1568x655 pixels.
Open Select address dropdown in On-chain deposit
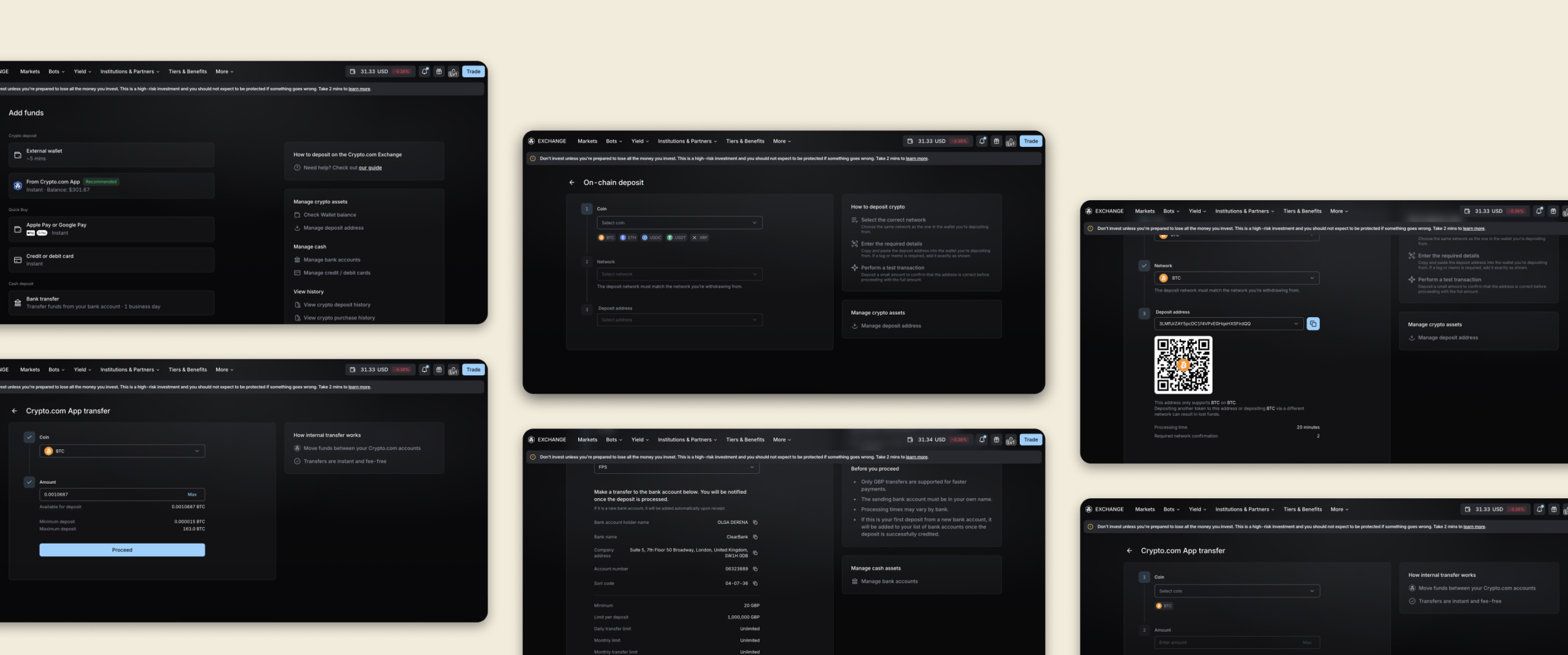click(679, 320)
